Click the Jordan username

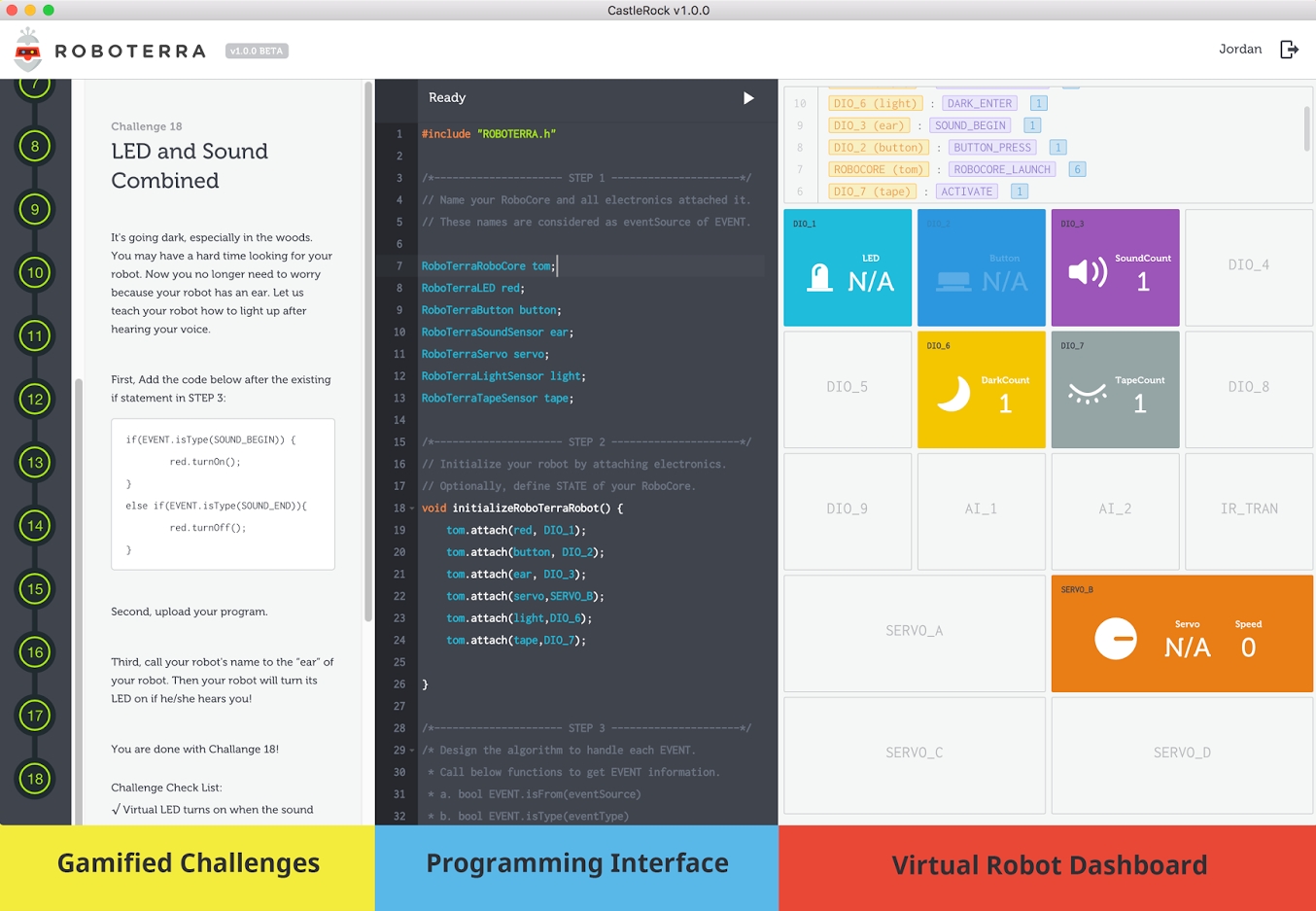1240,50
